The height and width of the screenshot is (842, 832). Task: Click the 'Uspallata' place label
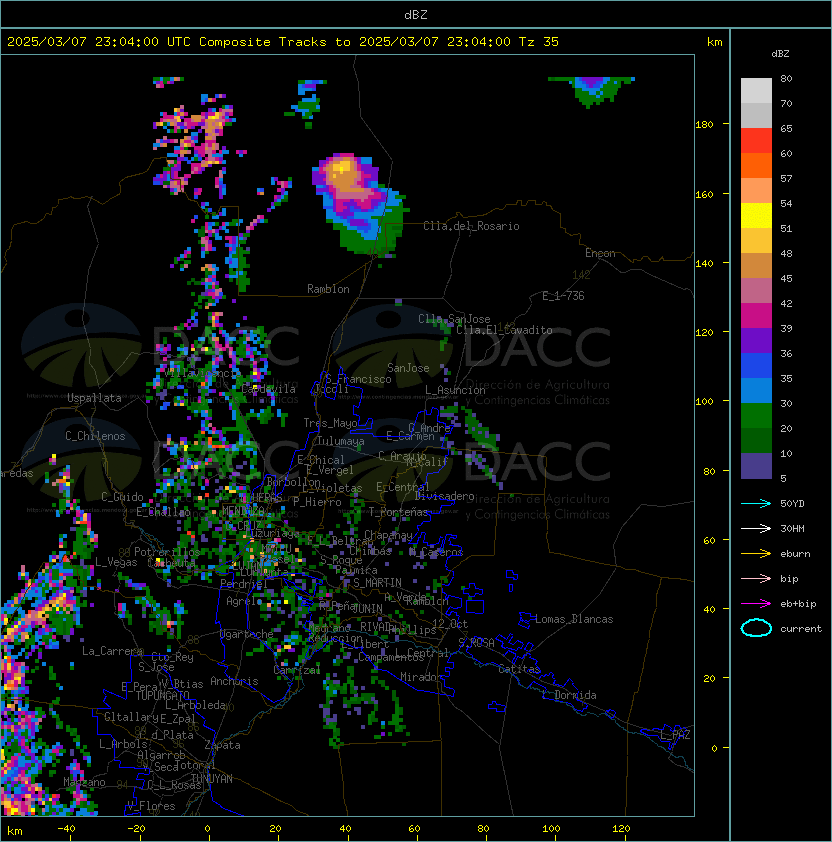click(94, 398)
